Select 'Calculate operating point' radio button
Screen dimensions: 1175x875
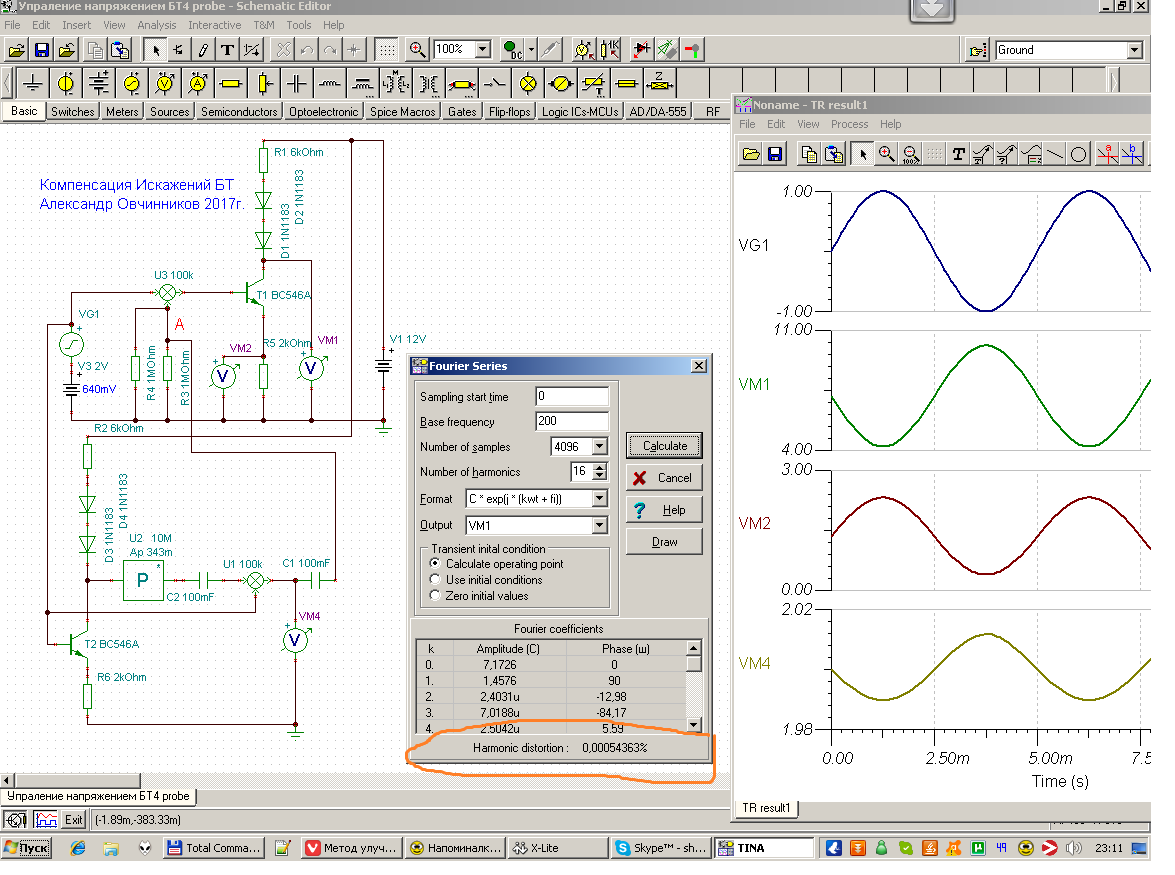click(x=435, y=564)
